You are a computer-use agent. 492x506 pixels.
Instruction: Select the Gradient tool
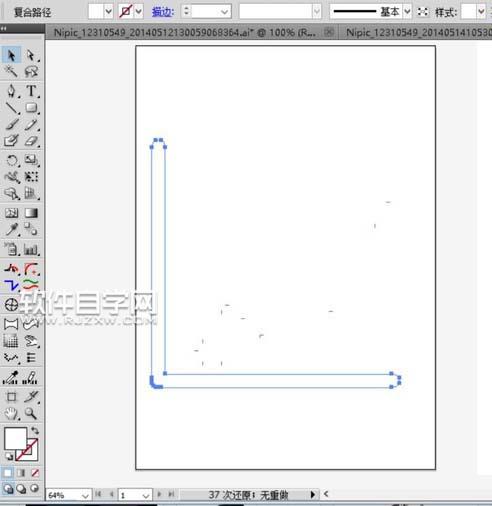coord(31,213)
